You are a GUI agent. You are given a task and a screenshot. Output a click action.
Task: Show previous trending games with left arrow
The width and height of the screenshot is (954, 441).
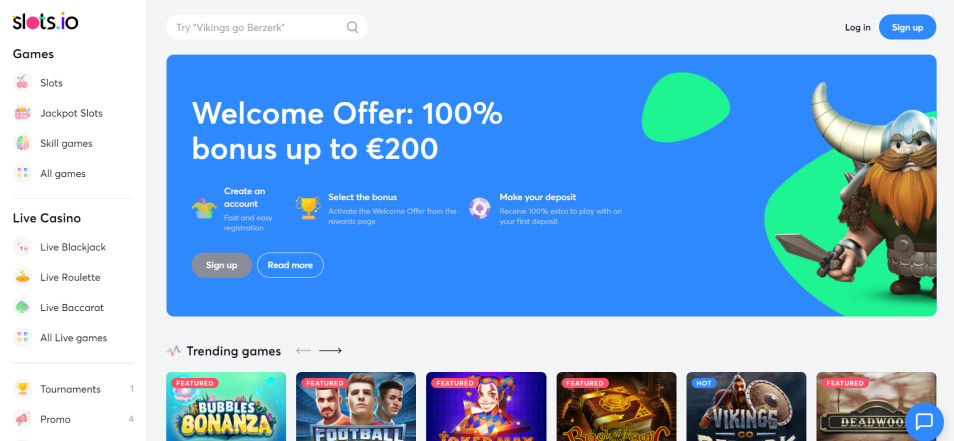304,351
